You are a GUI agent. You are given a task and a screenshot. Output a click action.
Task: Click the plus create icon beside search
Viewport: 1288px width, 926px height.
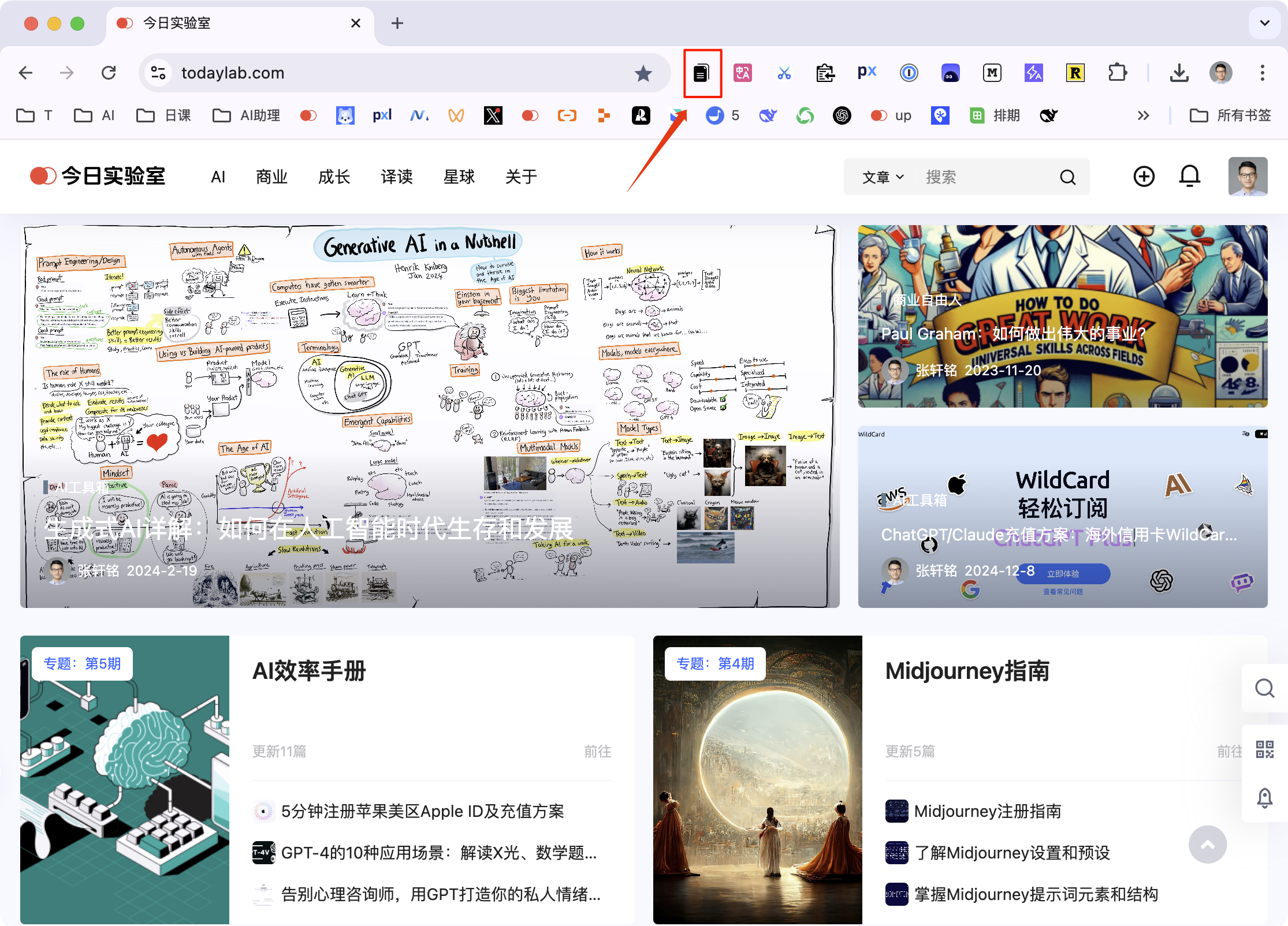click(1144, 177)
